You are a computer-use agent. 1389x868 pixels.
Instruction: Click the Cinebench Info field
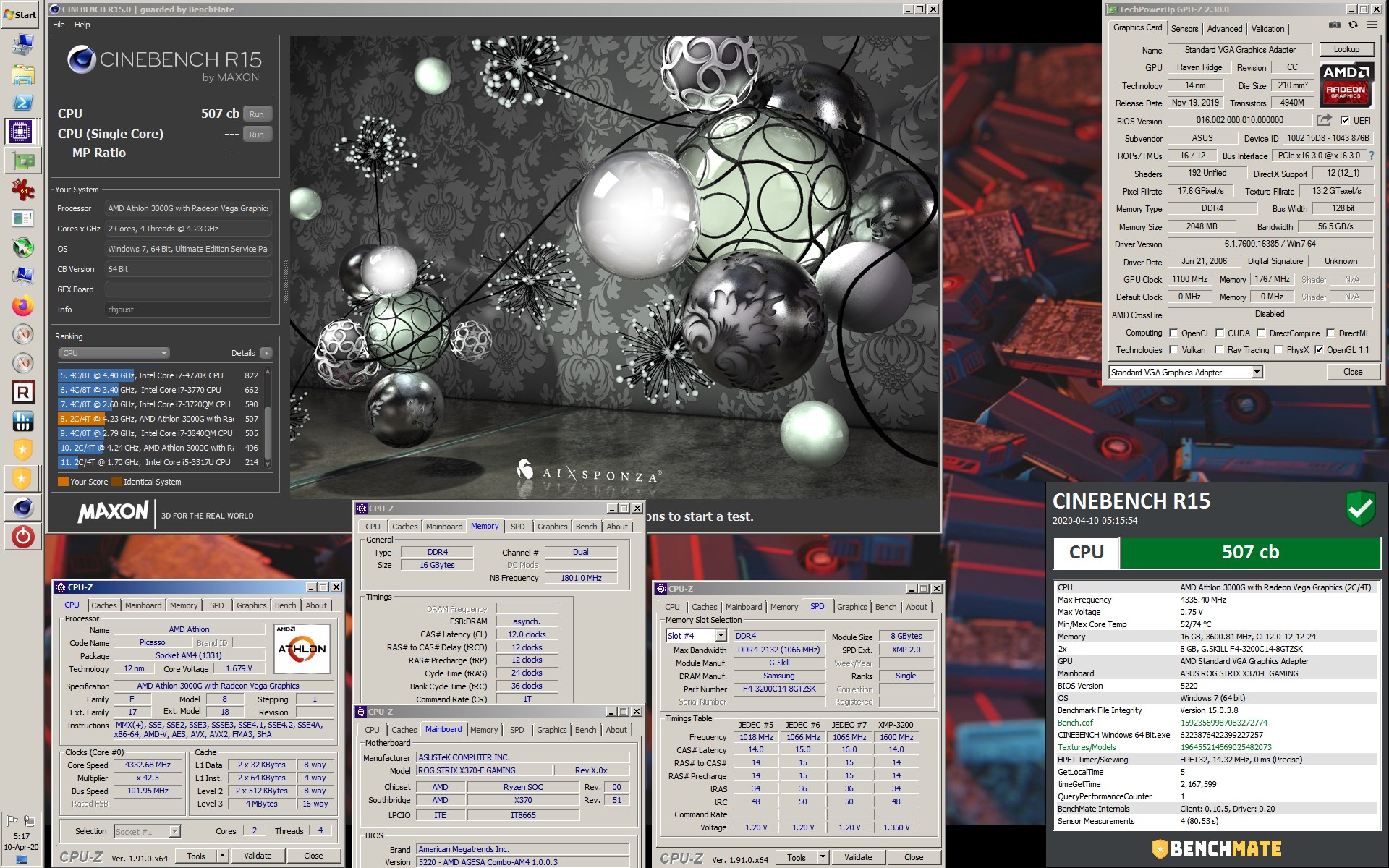tap(188, 310)
